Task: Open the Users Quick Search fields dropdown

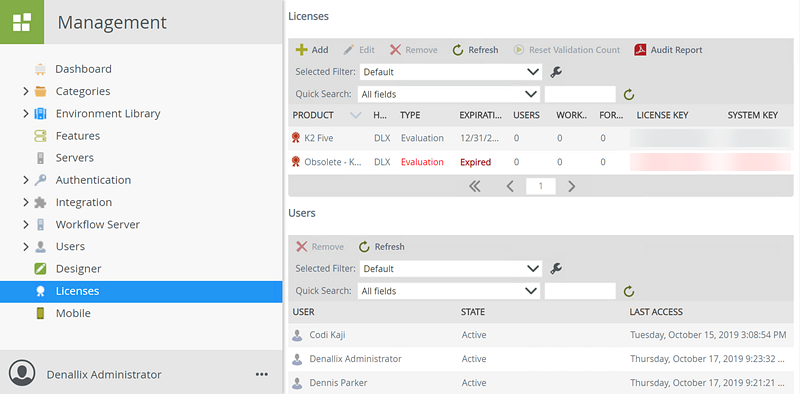Action: [x=448, y=291]
